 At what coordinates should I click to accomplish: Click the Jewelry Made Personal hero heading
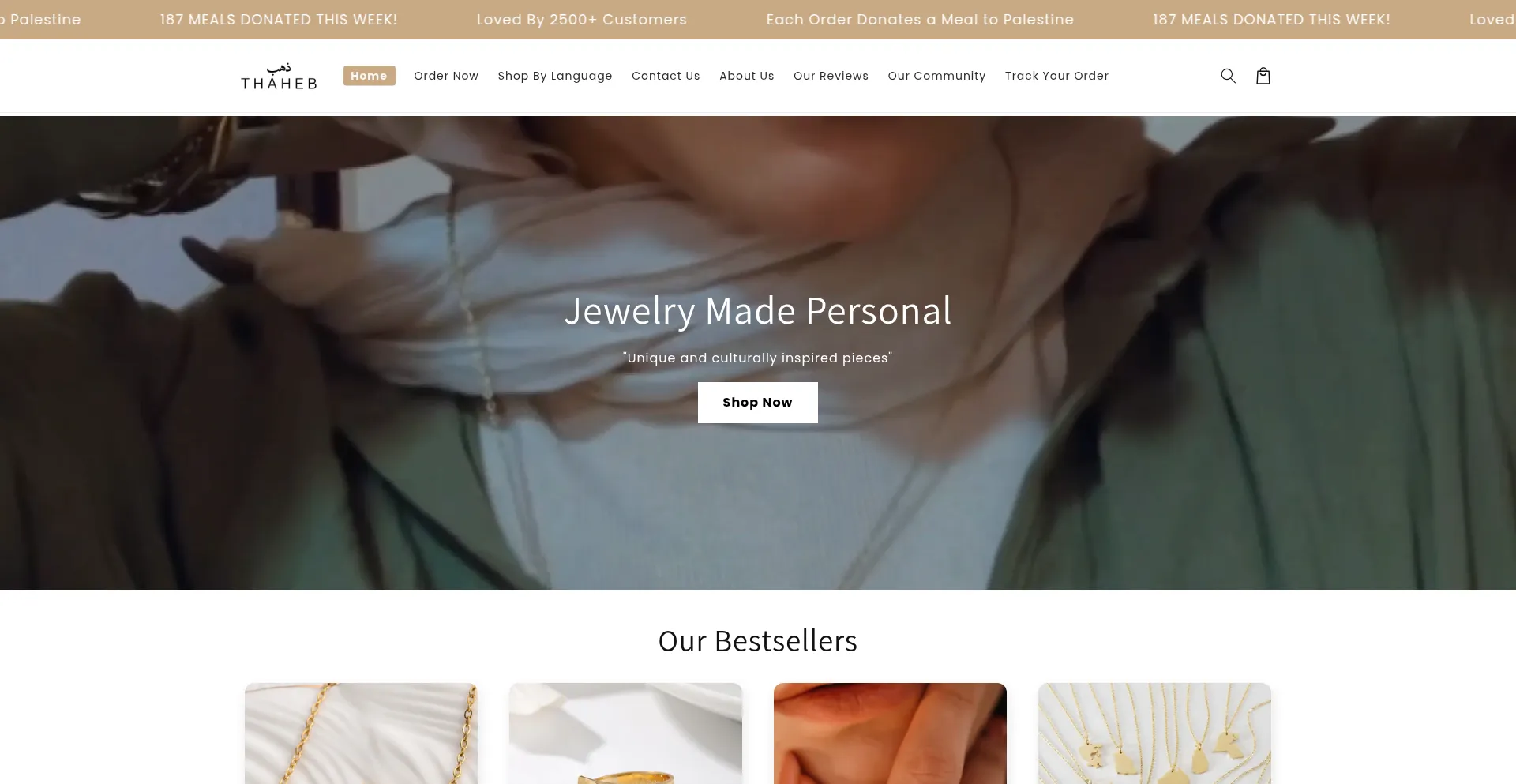coord(757,311)
